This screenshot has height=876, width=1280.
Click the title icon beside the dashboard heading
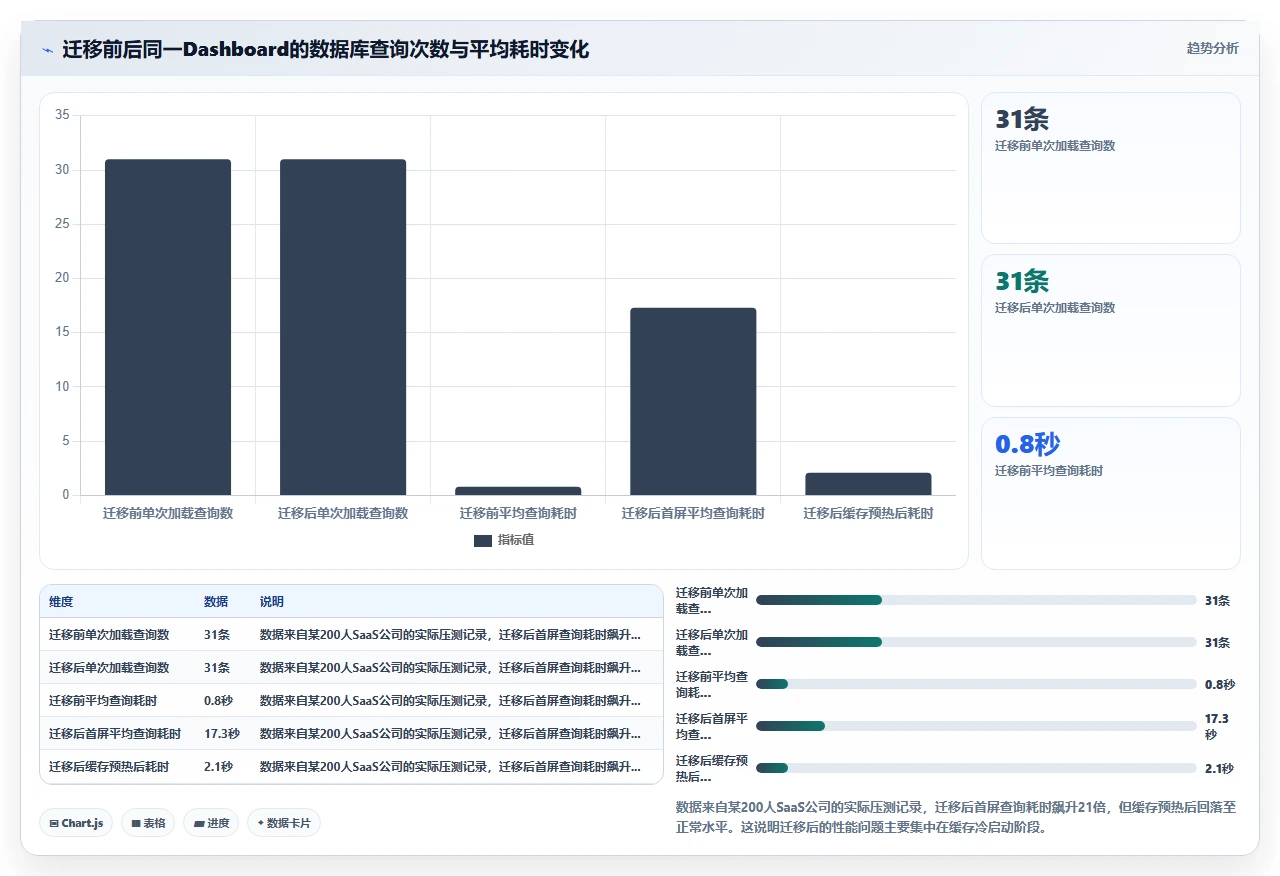click(47, 49)
